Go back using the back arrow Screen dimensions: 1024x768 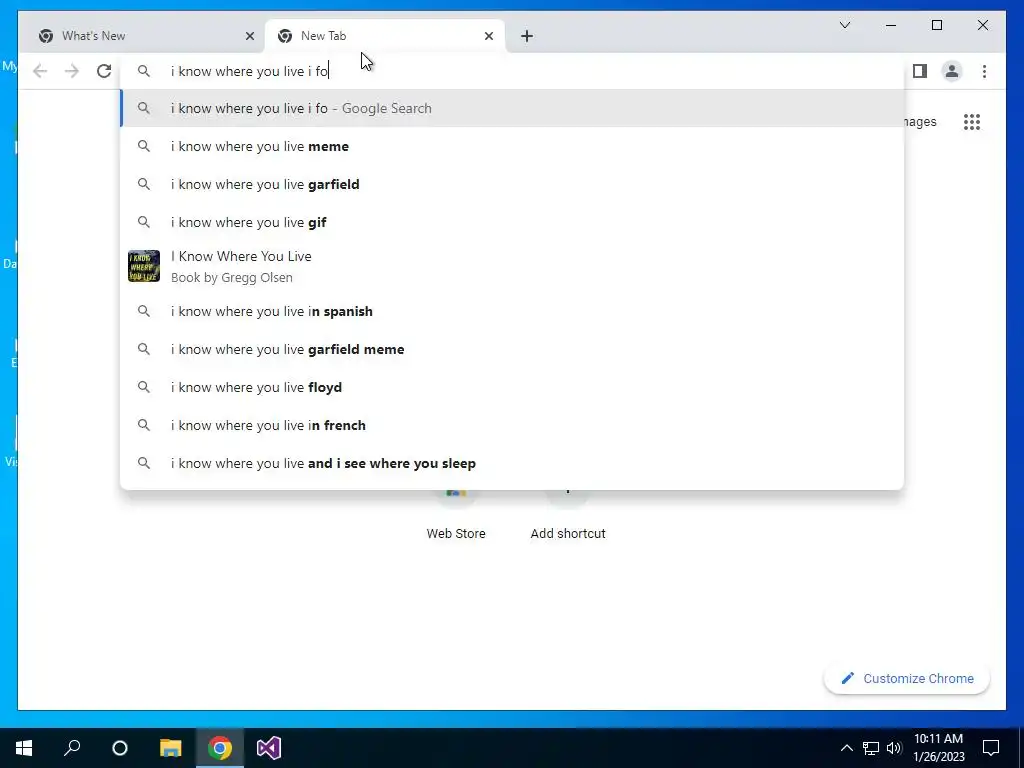pos(40,71)
